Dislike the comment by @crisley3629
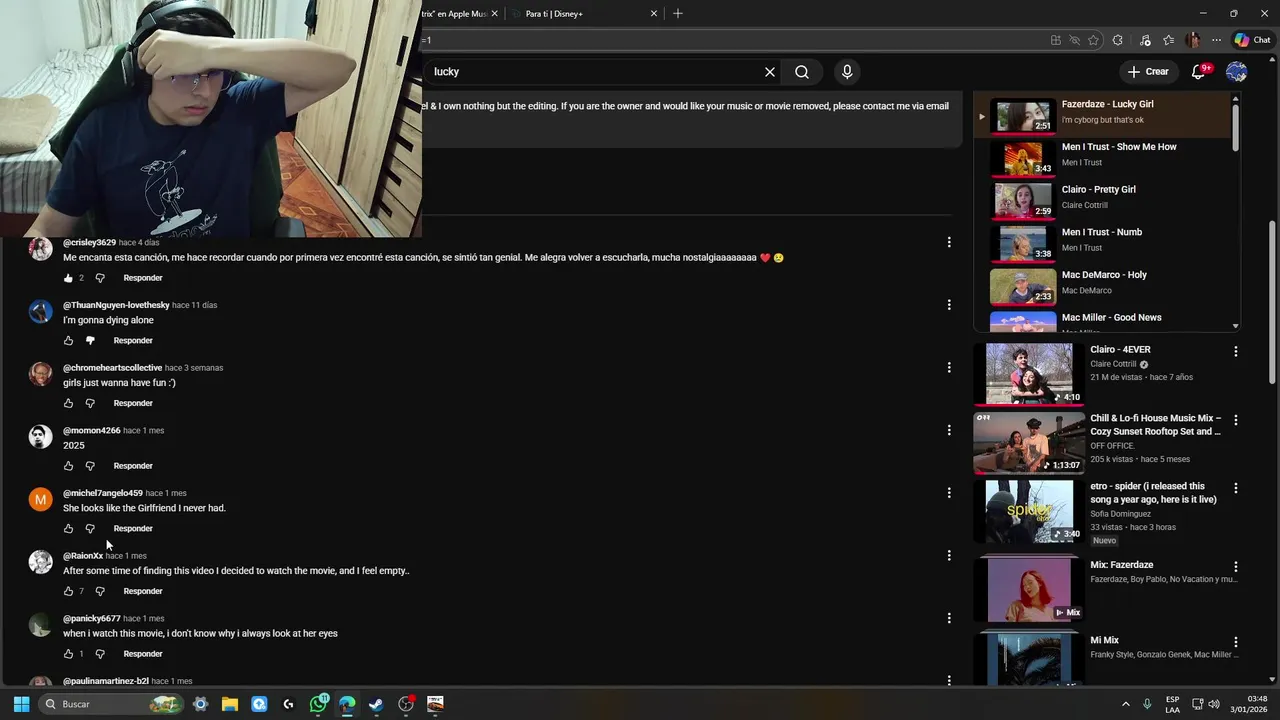Viewport: 1280px width, 720px height. tap(99, 278)
